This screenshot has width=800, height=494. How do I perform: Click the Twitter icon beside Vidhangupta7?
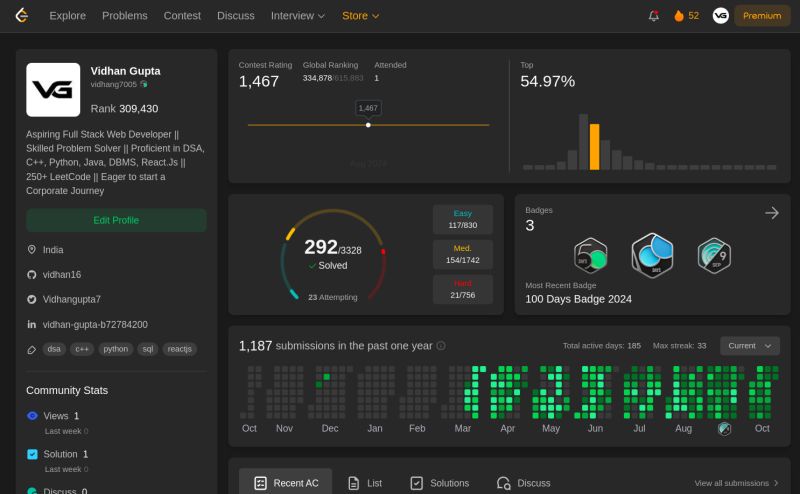(32, 300)
